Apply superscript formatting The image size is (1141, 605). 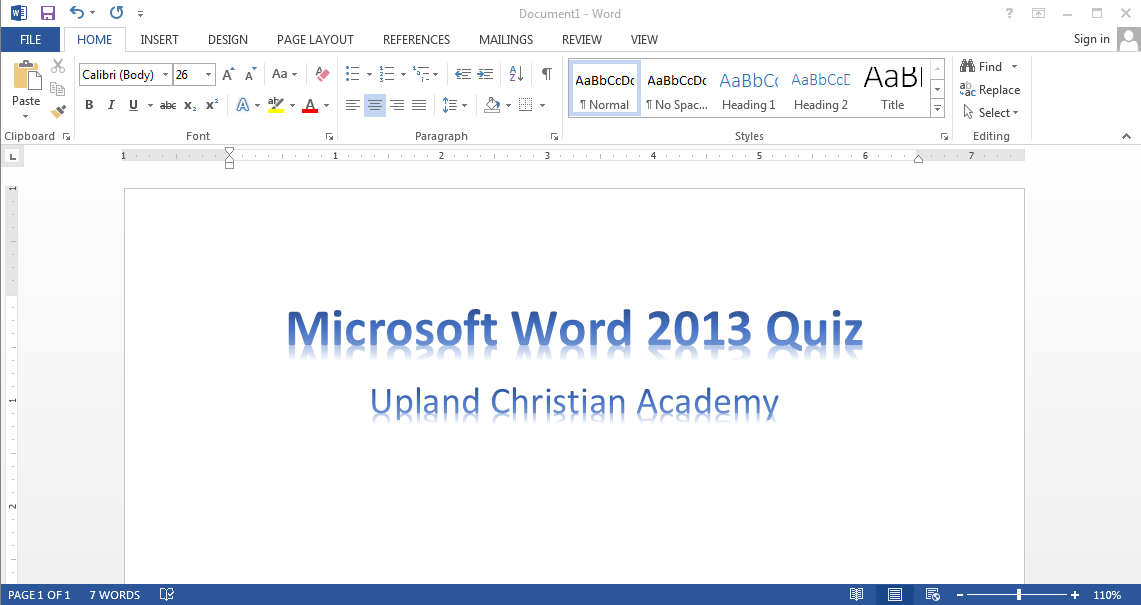point(212,106)
